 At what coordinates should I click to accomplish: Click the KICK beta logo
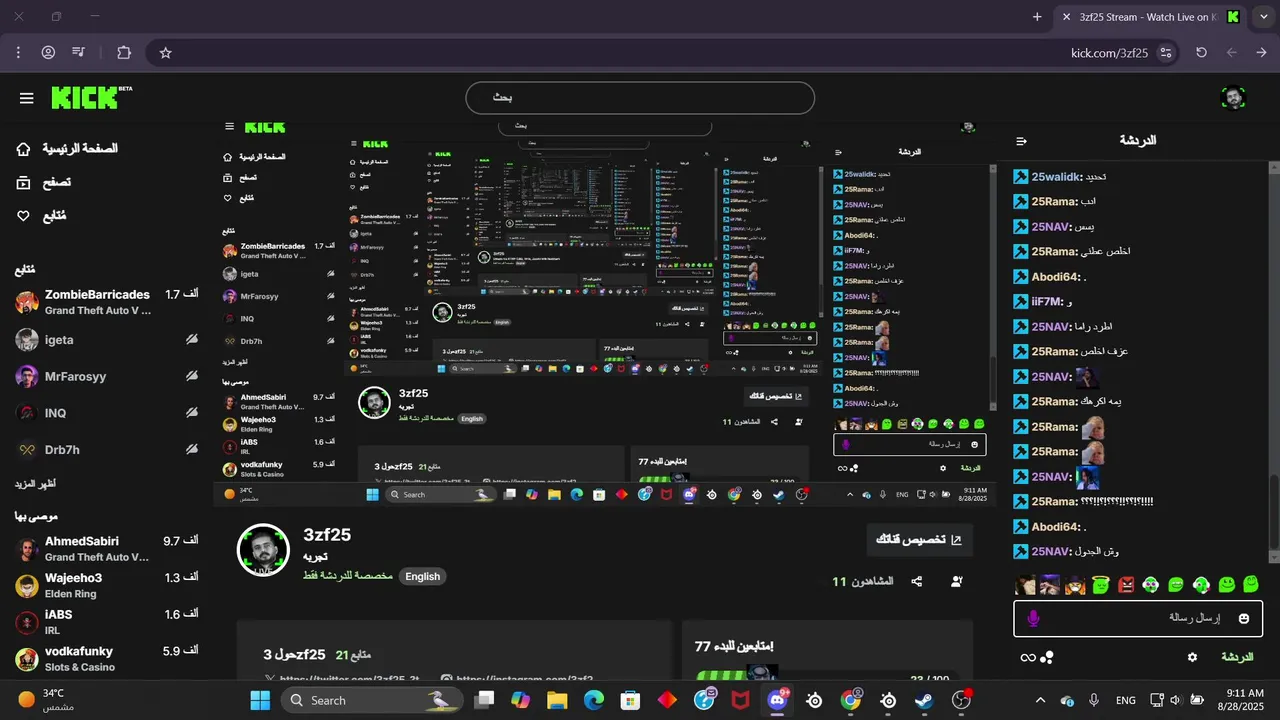(91, 97)
